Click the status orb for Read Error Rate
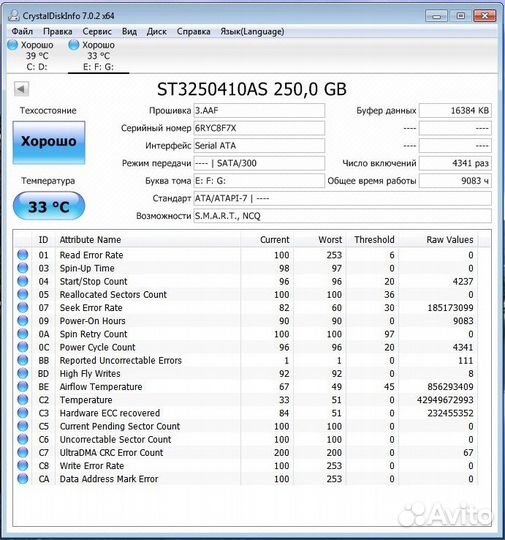This screenshot has width=505, height=540. click(23, 255)
